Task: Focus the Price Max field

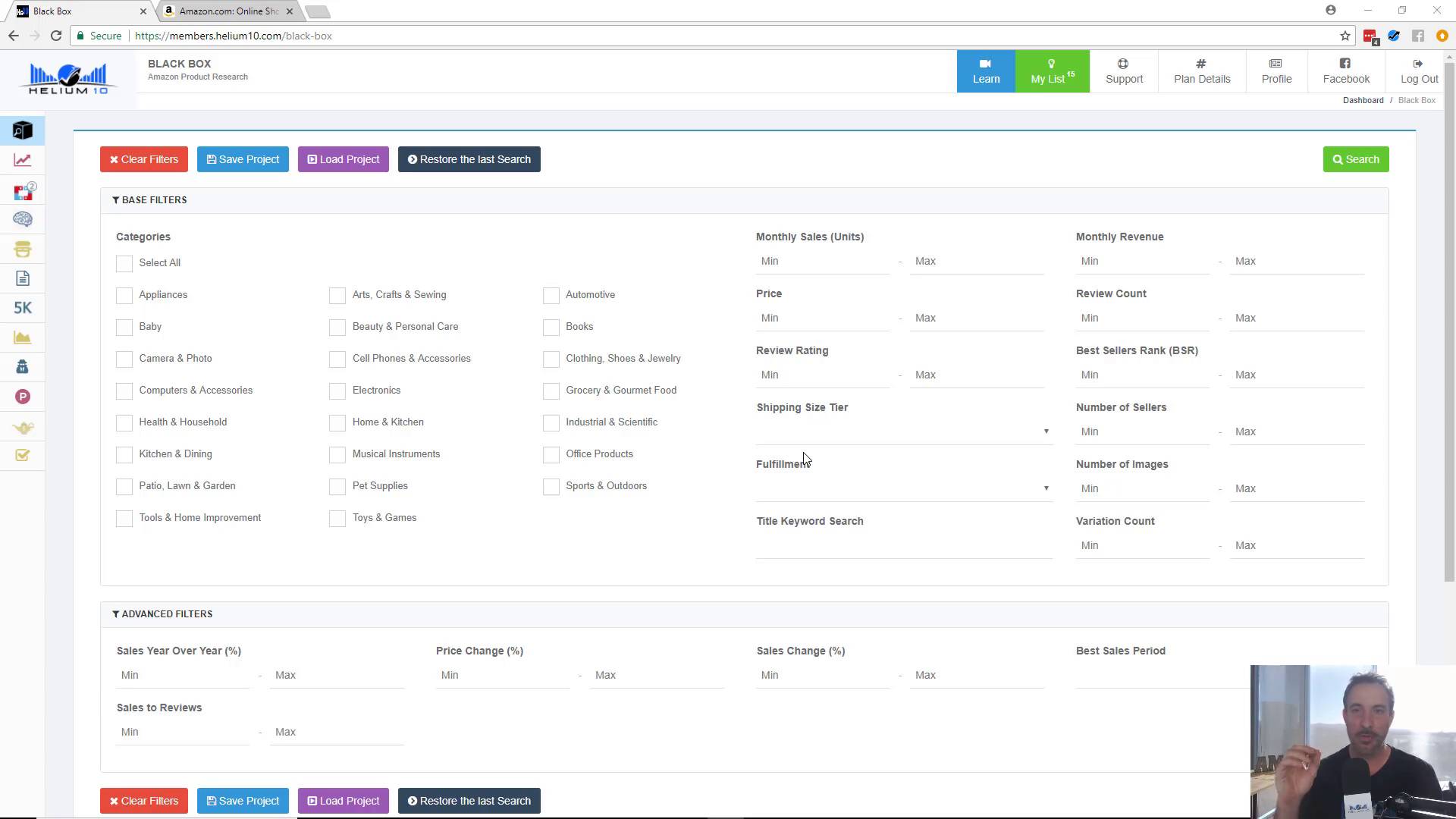Action: point(977,318)
